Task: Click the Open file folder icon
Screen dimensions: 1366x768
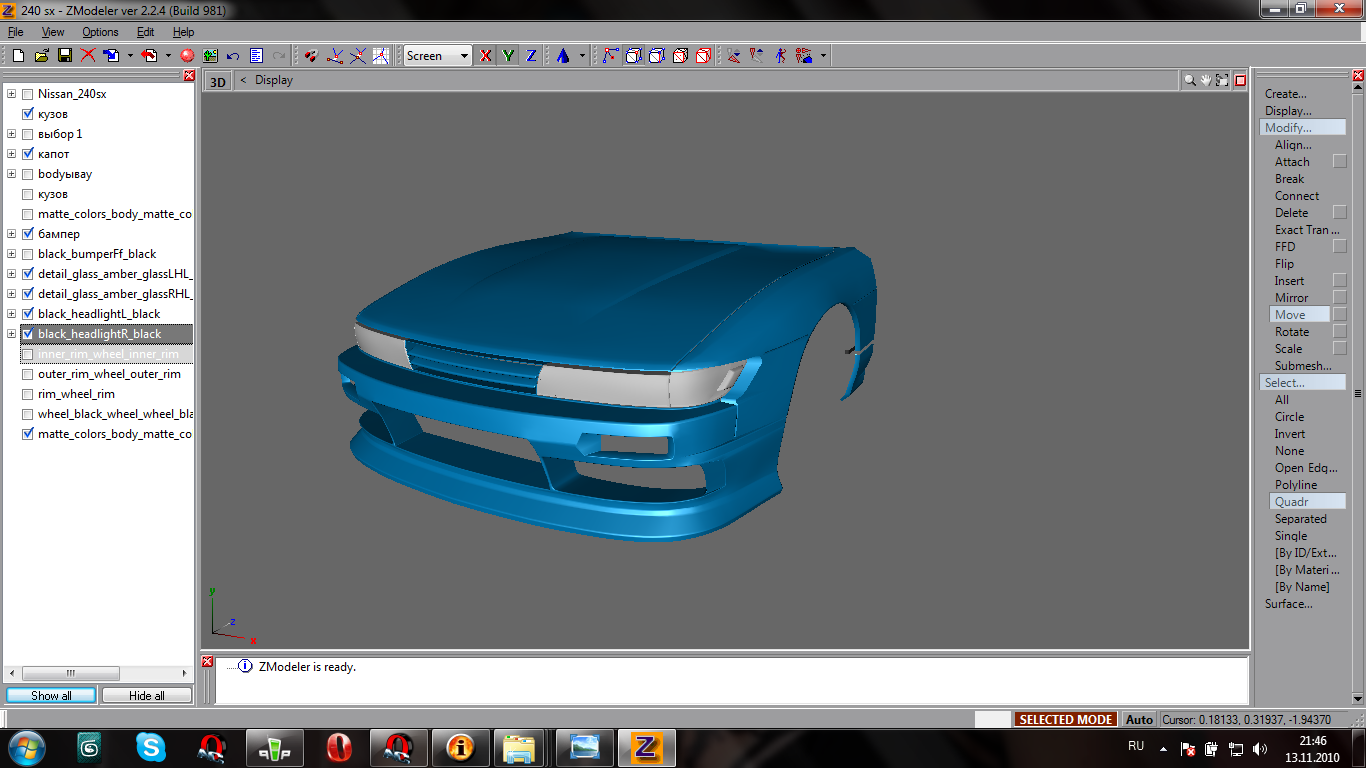Action: [x=41, y=56]
